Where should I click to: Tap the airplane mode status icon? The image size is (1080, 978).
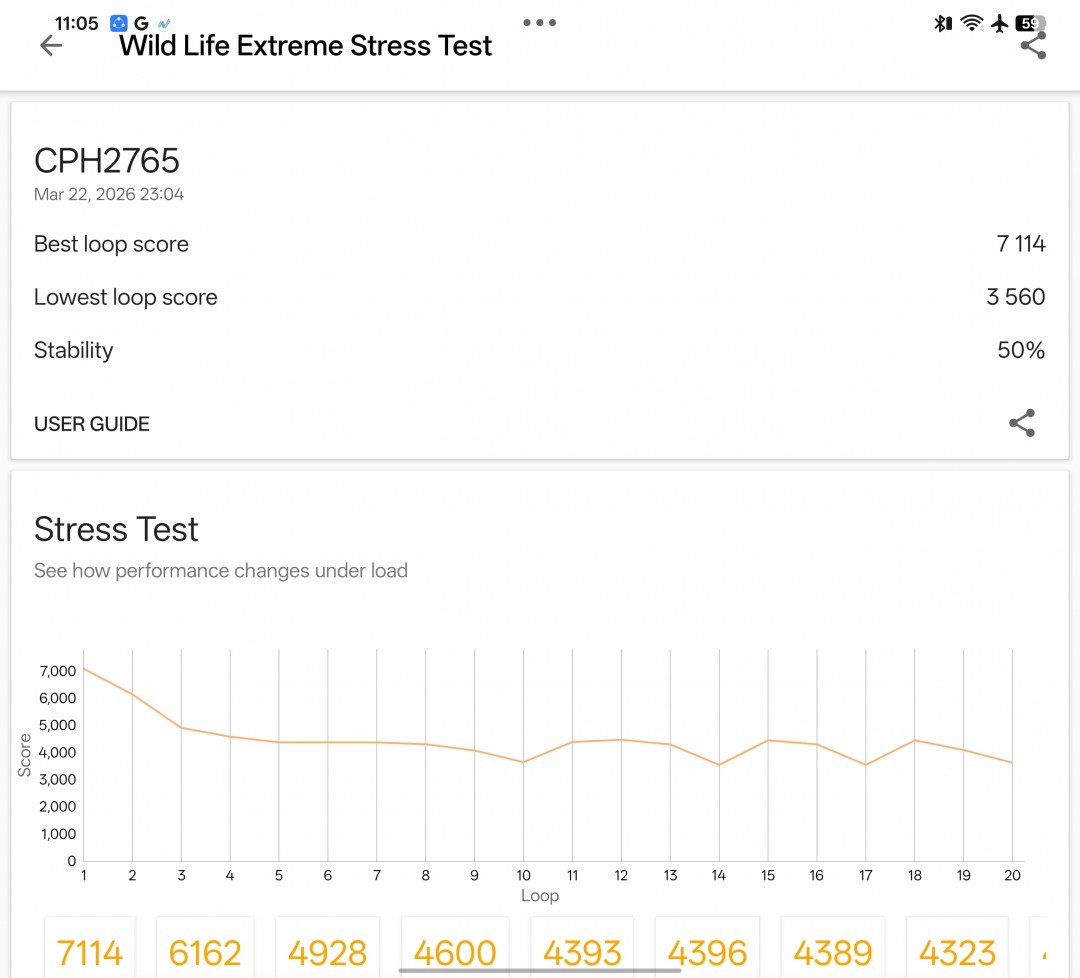point(999,23)
